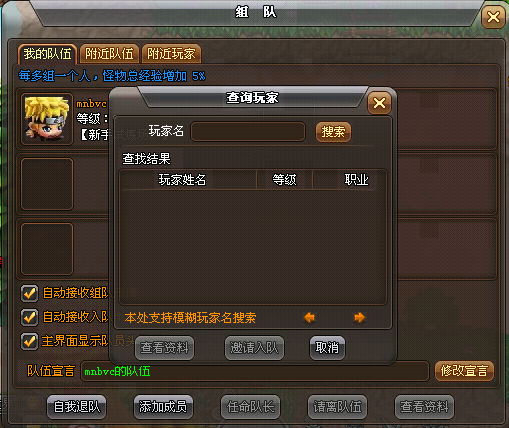The height and width of the screenshot is (428, 509).
Task: Click the orange previous-page arrow
Action: tap(310, 317)
